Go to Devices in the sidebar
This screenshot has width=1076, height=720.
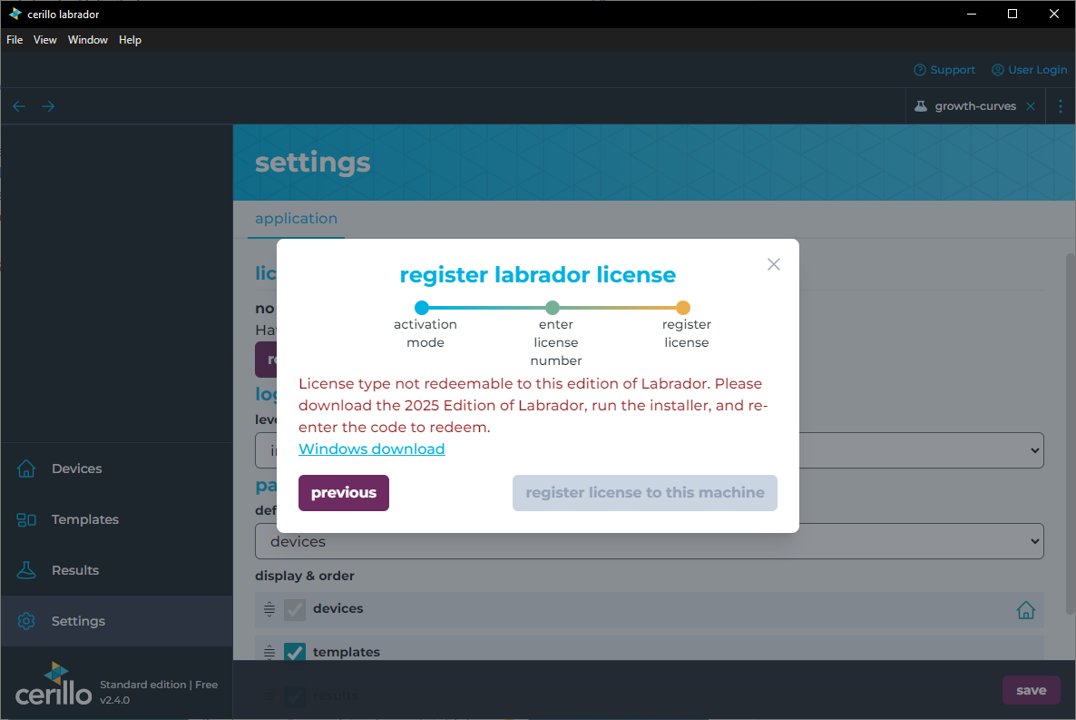[117, 469]
